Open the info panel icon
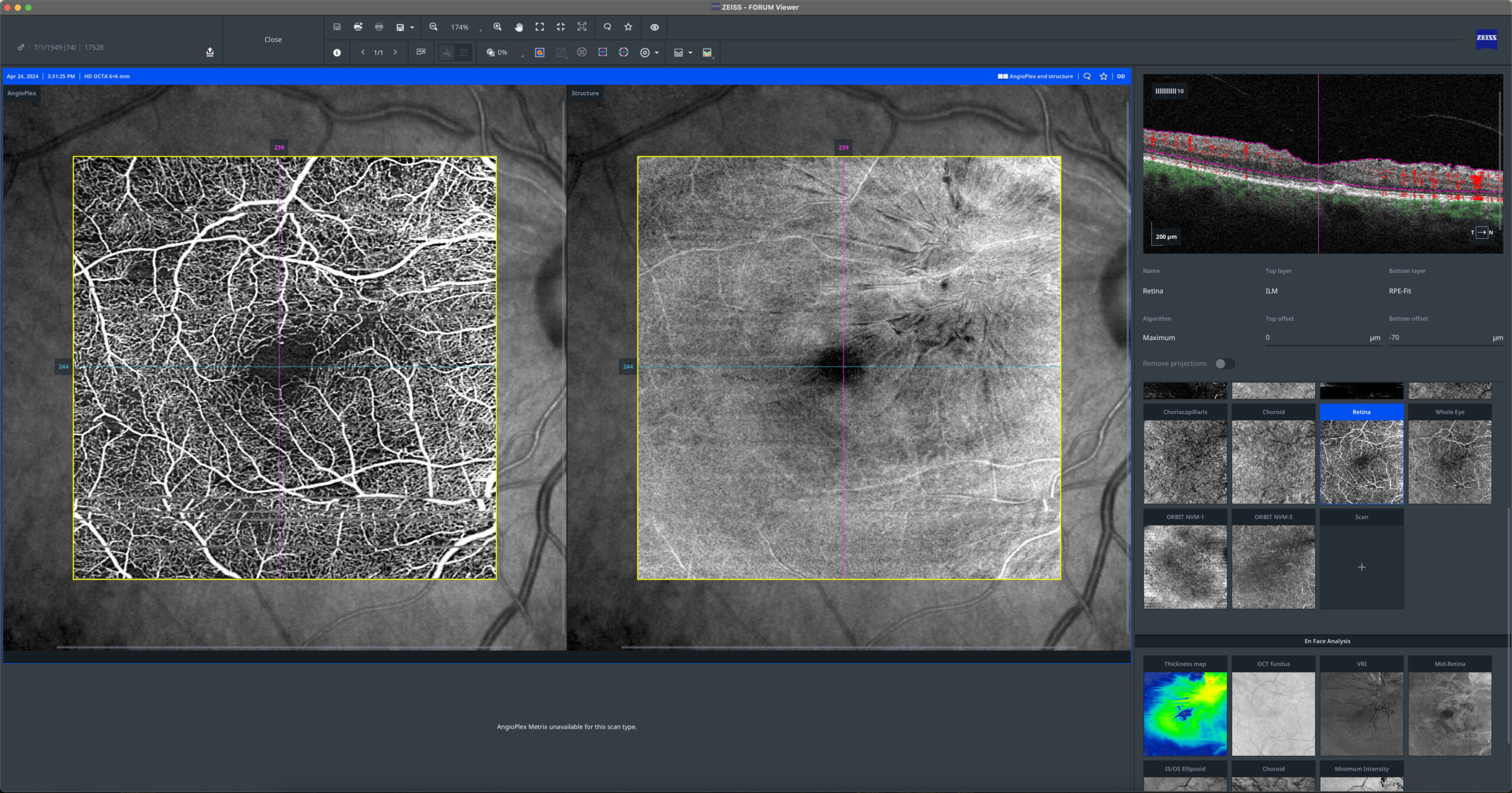This screenshot has width=1512, height=793. point(337,53)
